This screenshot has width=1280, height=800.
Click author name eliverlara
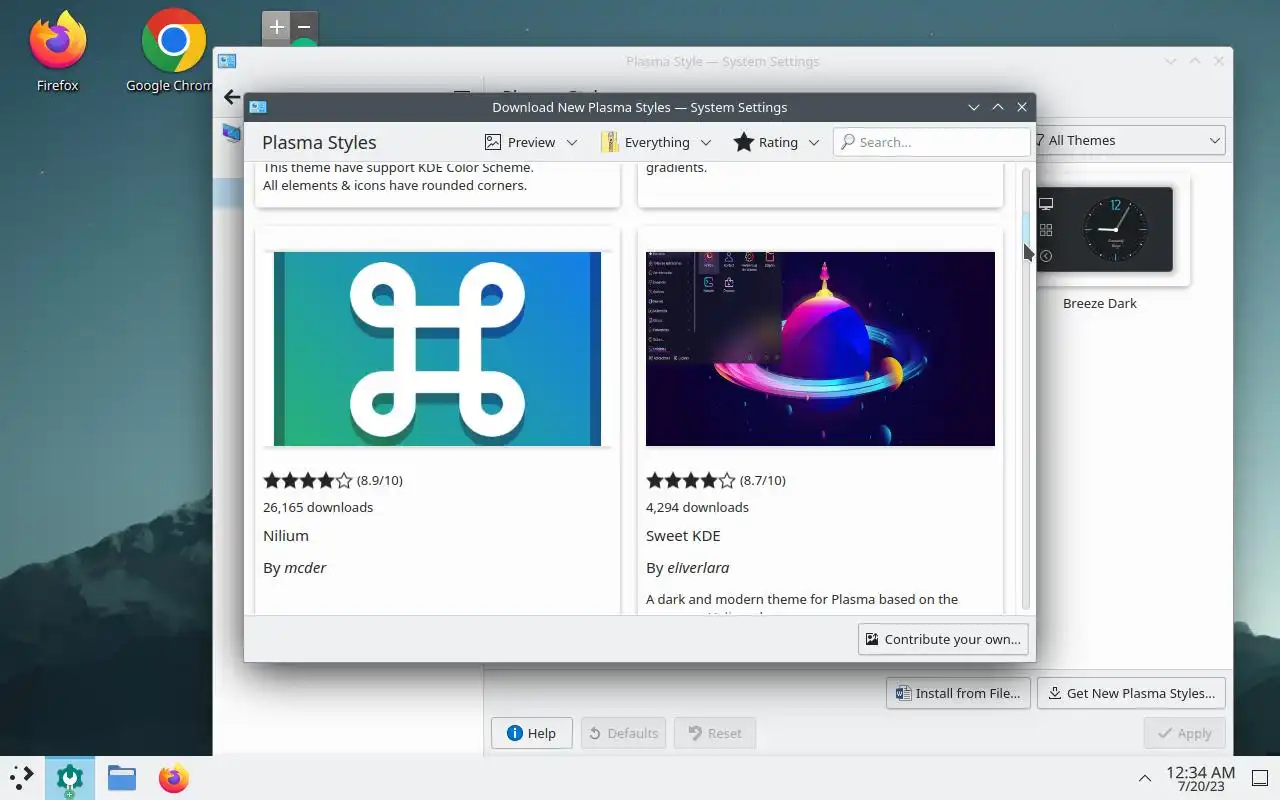click(x=698, y=567)
